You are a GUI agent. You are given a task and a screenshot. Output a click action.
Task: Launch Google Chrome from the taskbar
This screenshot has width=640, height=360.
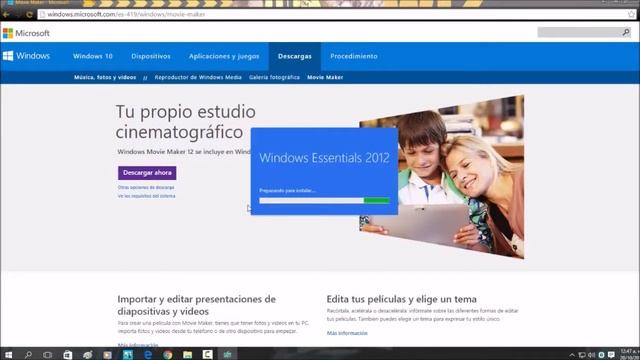pos(168,355)
